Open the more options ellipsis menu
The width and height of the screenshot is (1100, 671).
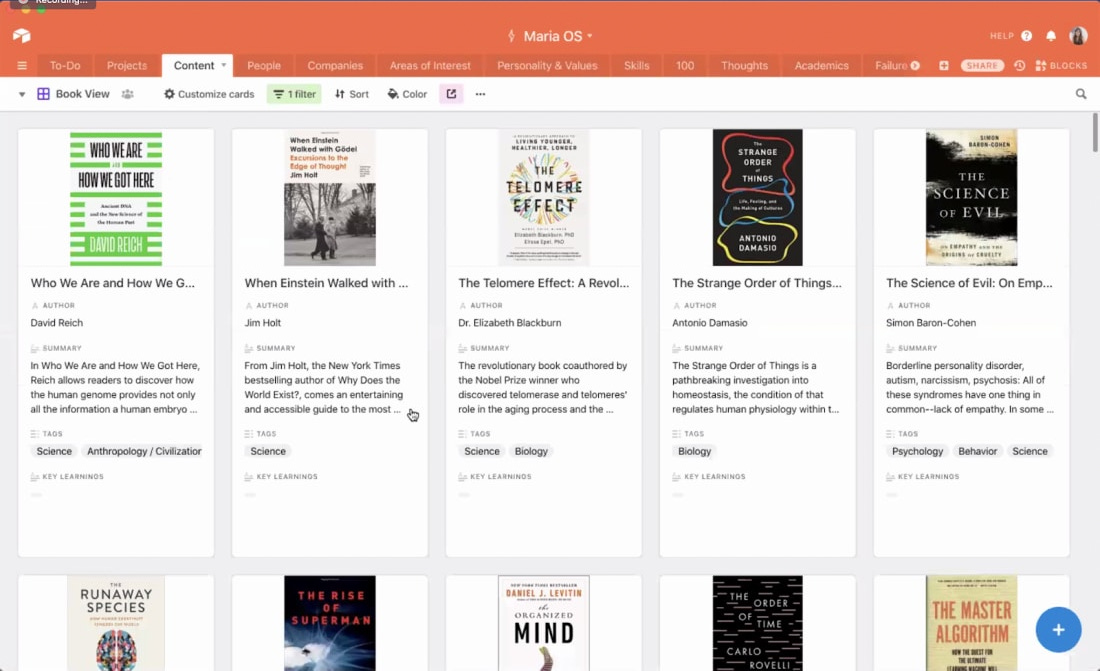tap(481, 94)
